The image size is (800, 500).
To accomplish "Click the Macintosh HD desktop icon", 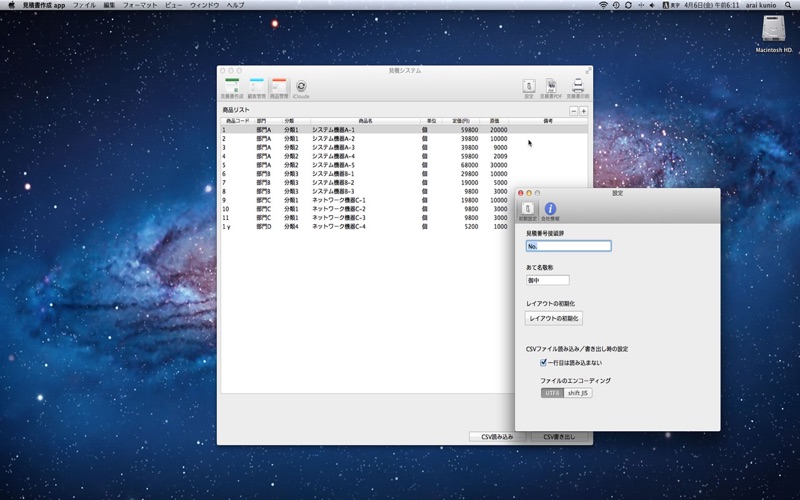I will pos(774,34).
